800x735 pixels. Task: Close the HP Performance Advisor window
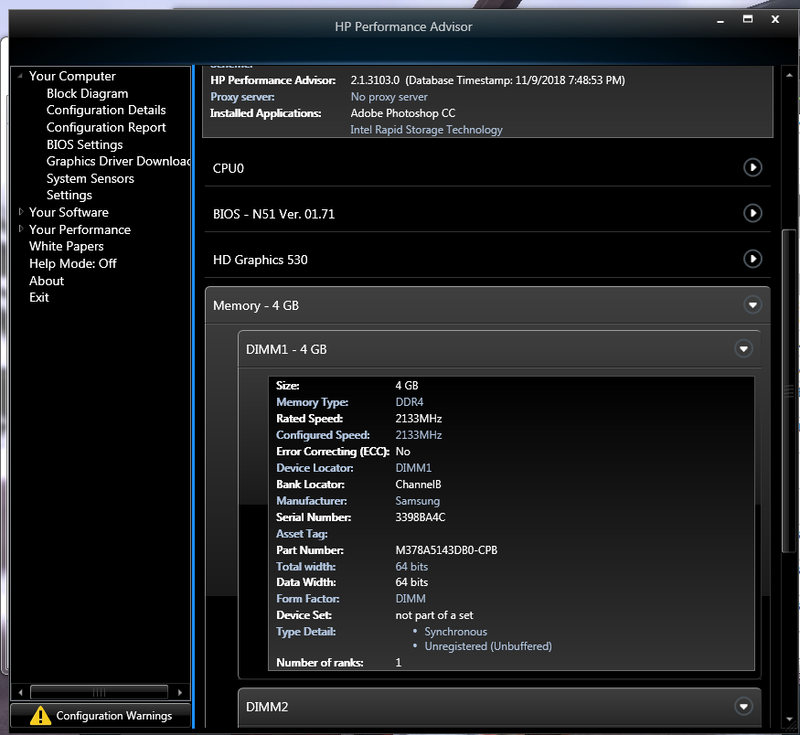tap(775, 19)
